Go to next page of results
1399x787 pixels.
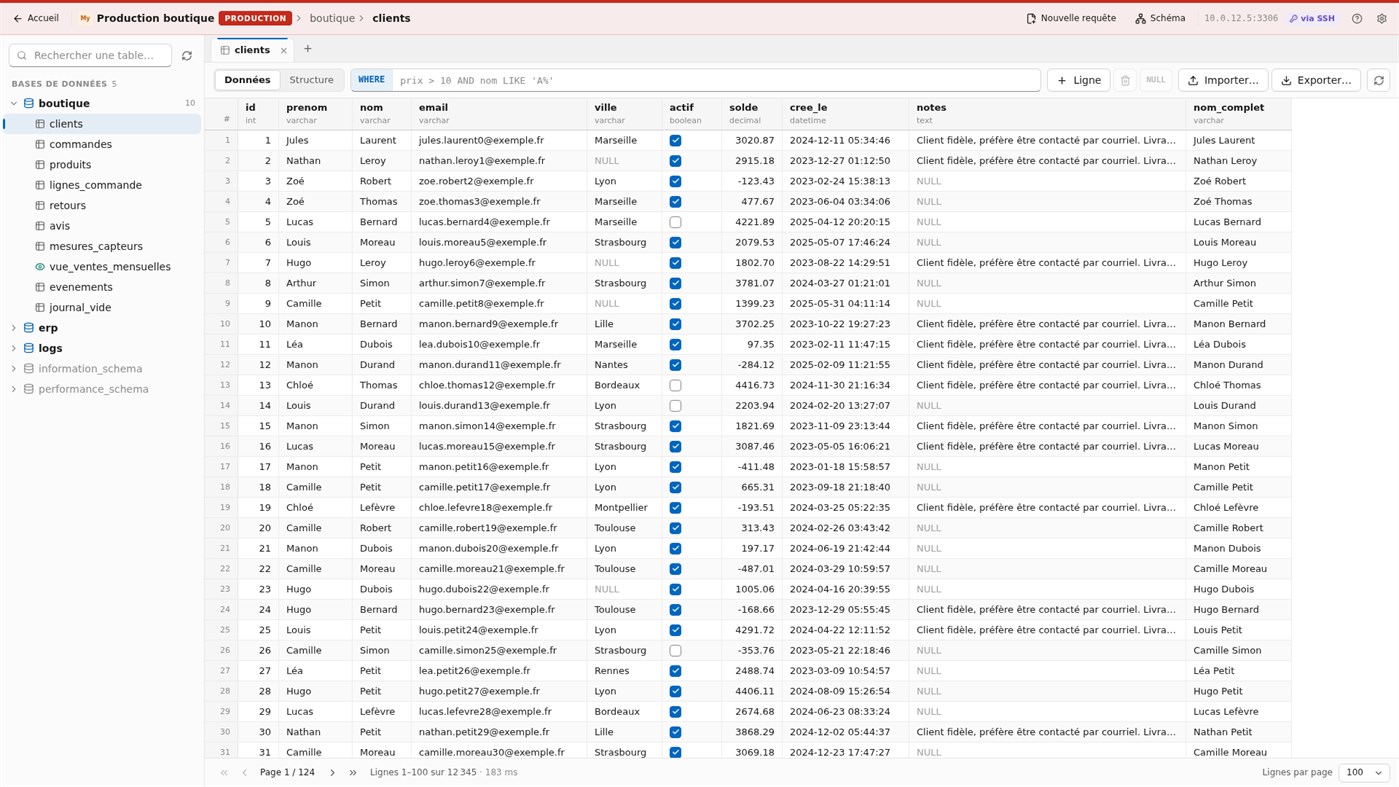click(x=333, y=773)
